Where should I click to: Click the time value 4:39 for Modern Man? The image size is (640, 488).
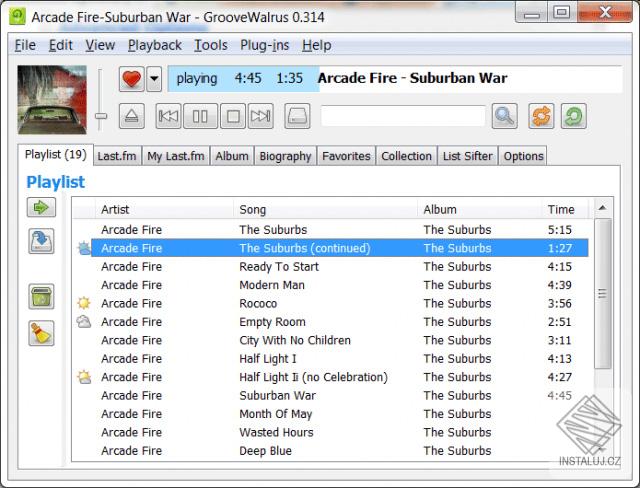click(560, 285)
